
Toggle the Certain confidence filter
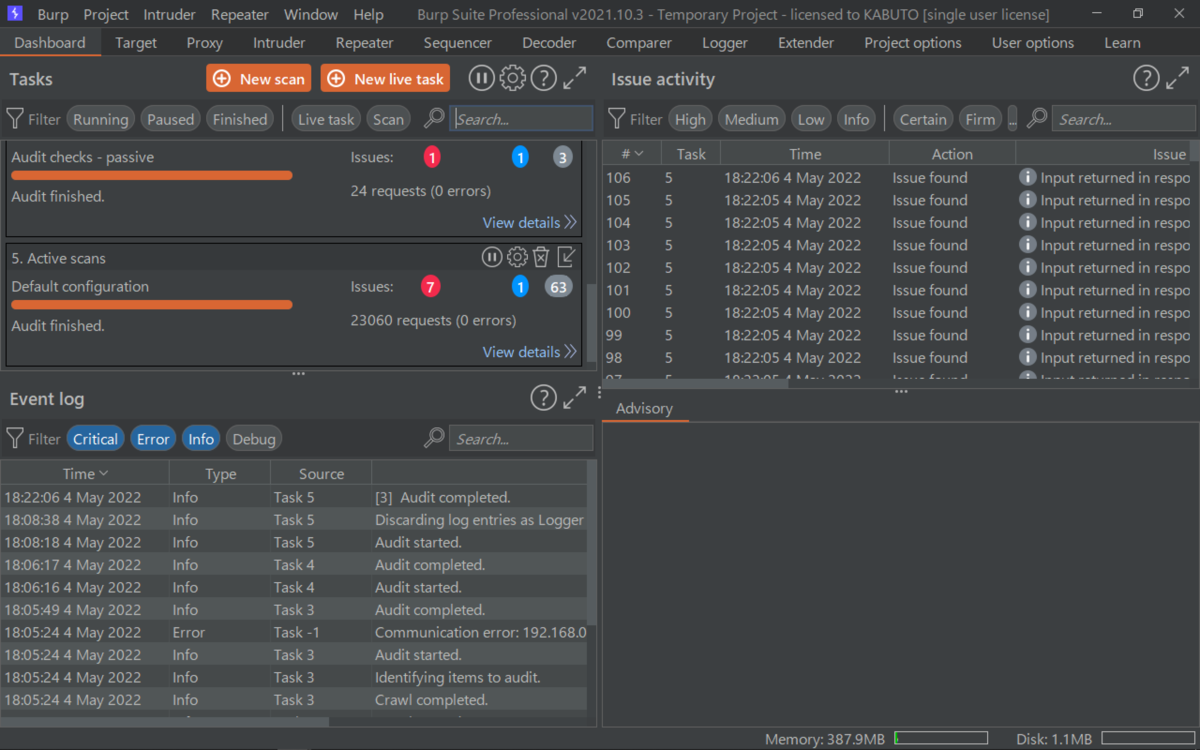click(x=922, y=119)
